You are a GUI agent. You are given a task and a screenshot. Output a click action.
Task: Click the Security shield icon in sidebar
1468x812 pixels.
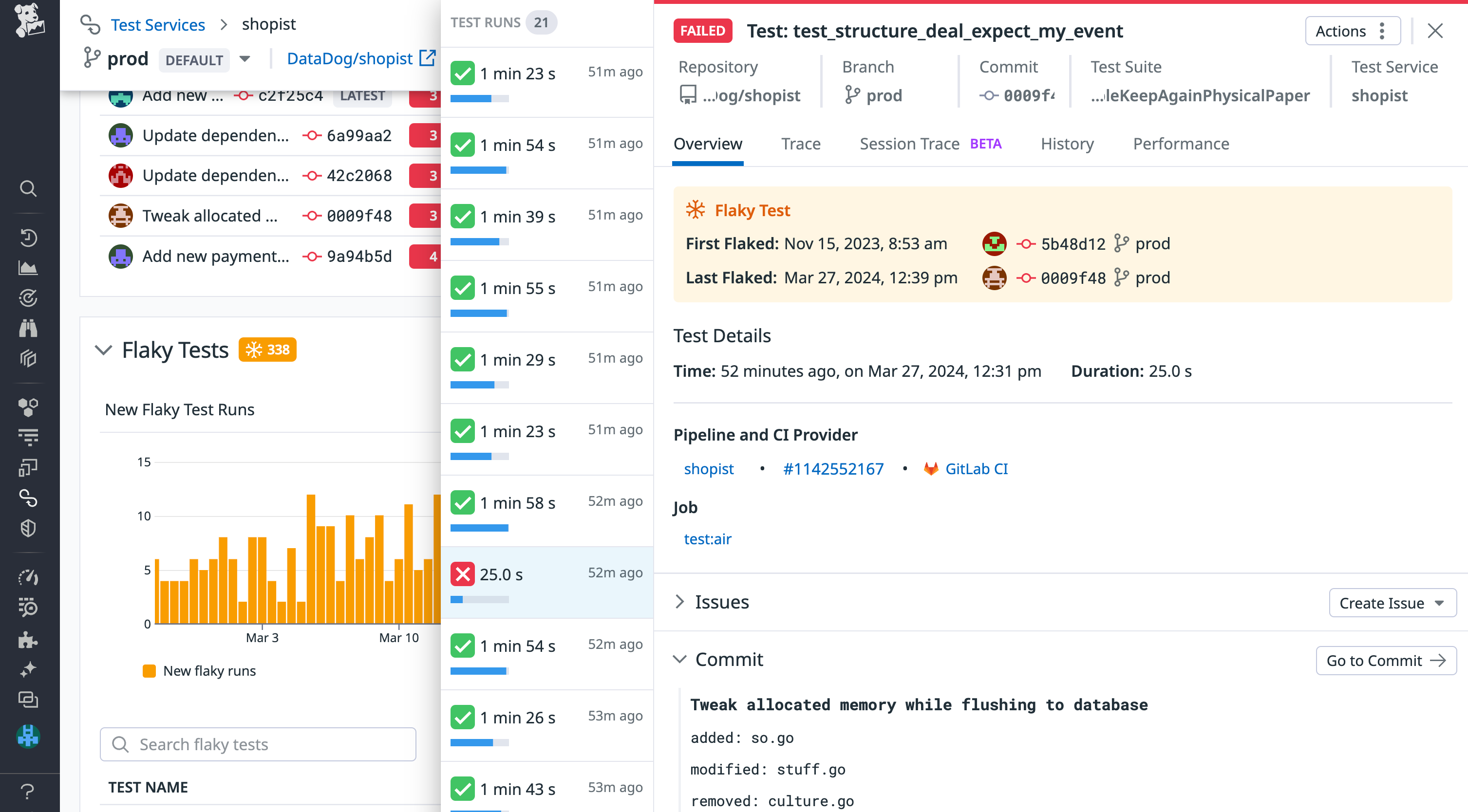pyautogui.click(x=29, y=527)
